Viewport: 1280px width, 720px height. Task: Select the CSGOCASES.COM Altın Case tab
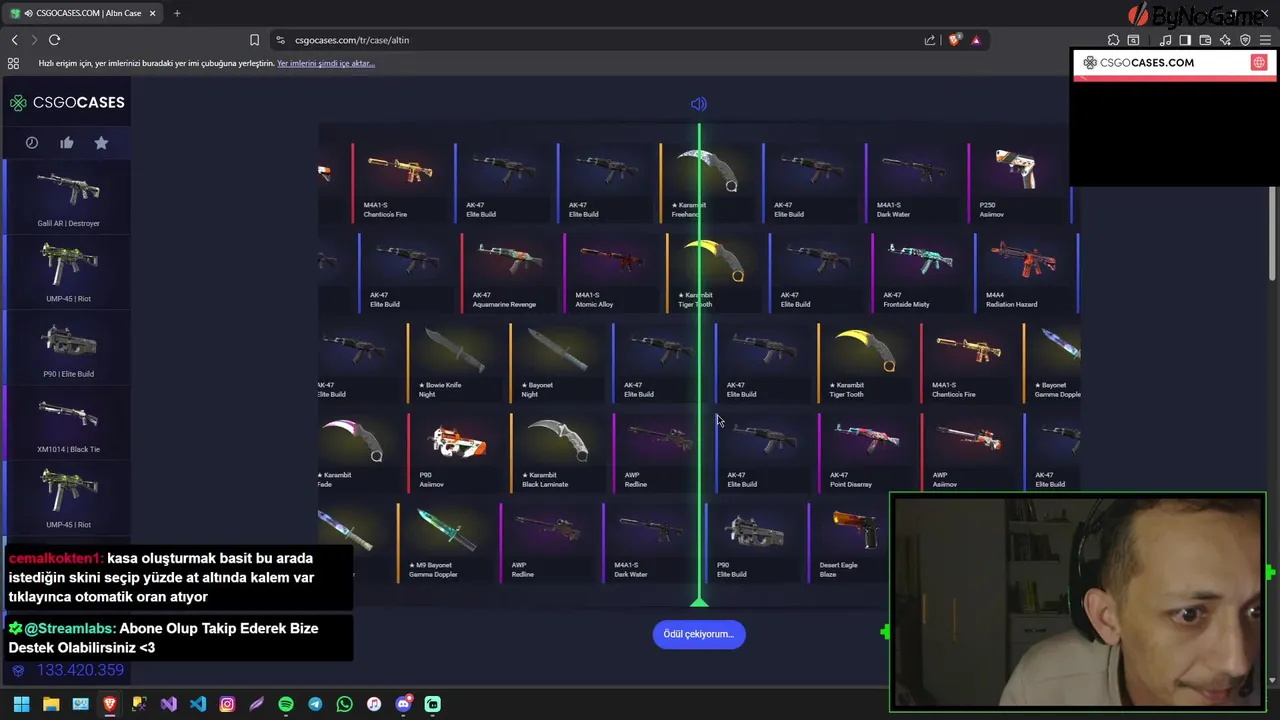pyautogui.click(x=82, y=13)
